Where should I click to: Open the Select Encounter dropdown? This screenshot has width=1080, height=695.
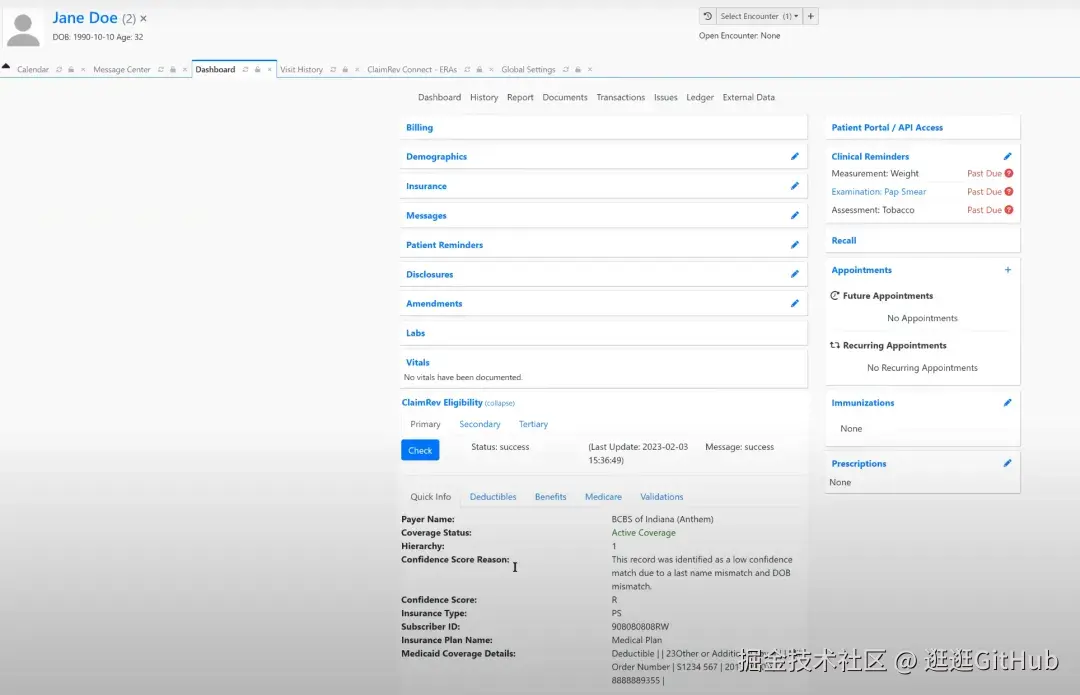pyautogui.click(x=759, y=16)
